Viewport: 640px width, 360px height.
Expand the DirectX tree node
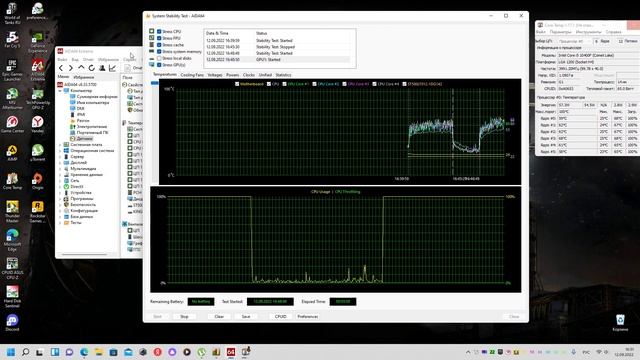tap(60, 187)
